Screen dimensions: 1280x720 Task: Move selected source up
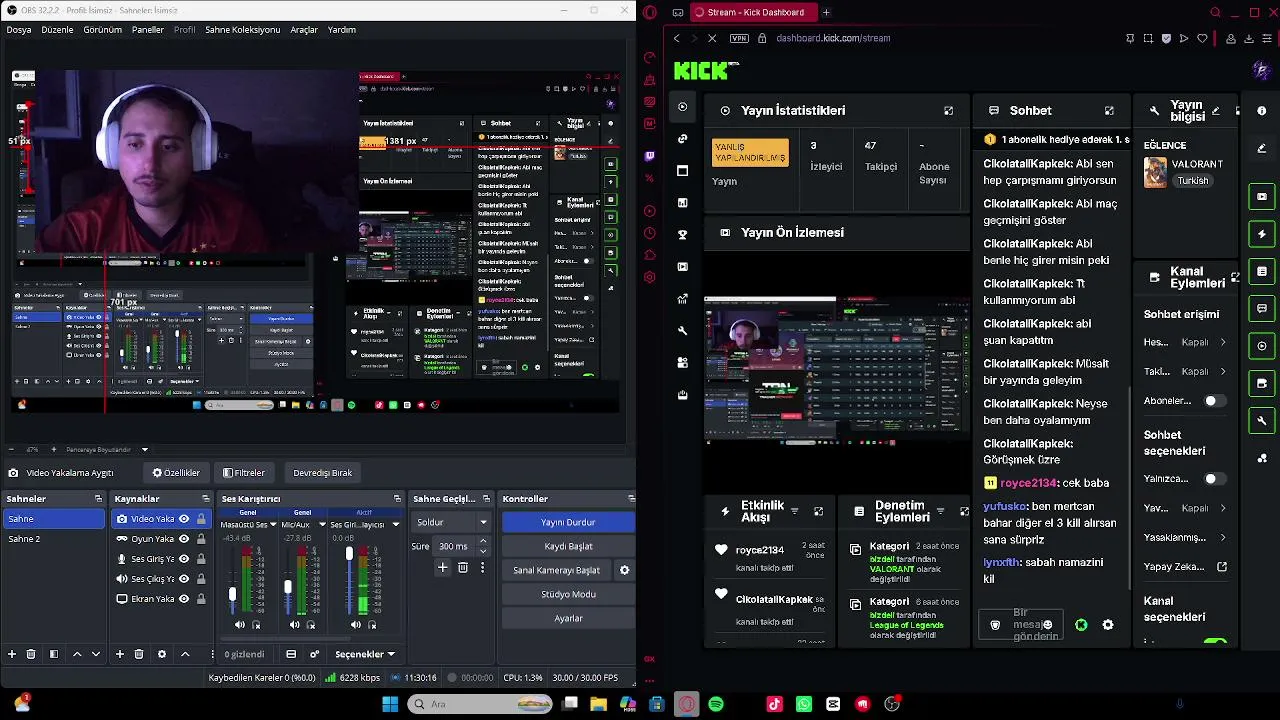coord(185,654)
